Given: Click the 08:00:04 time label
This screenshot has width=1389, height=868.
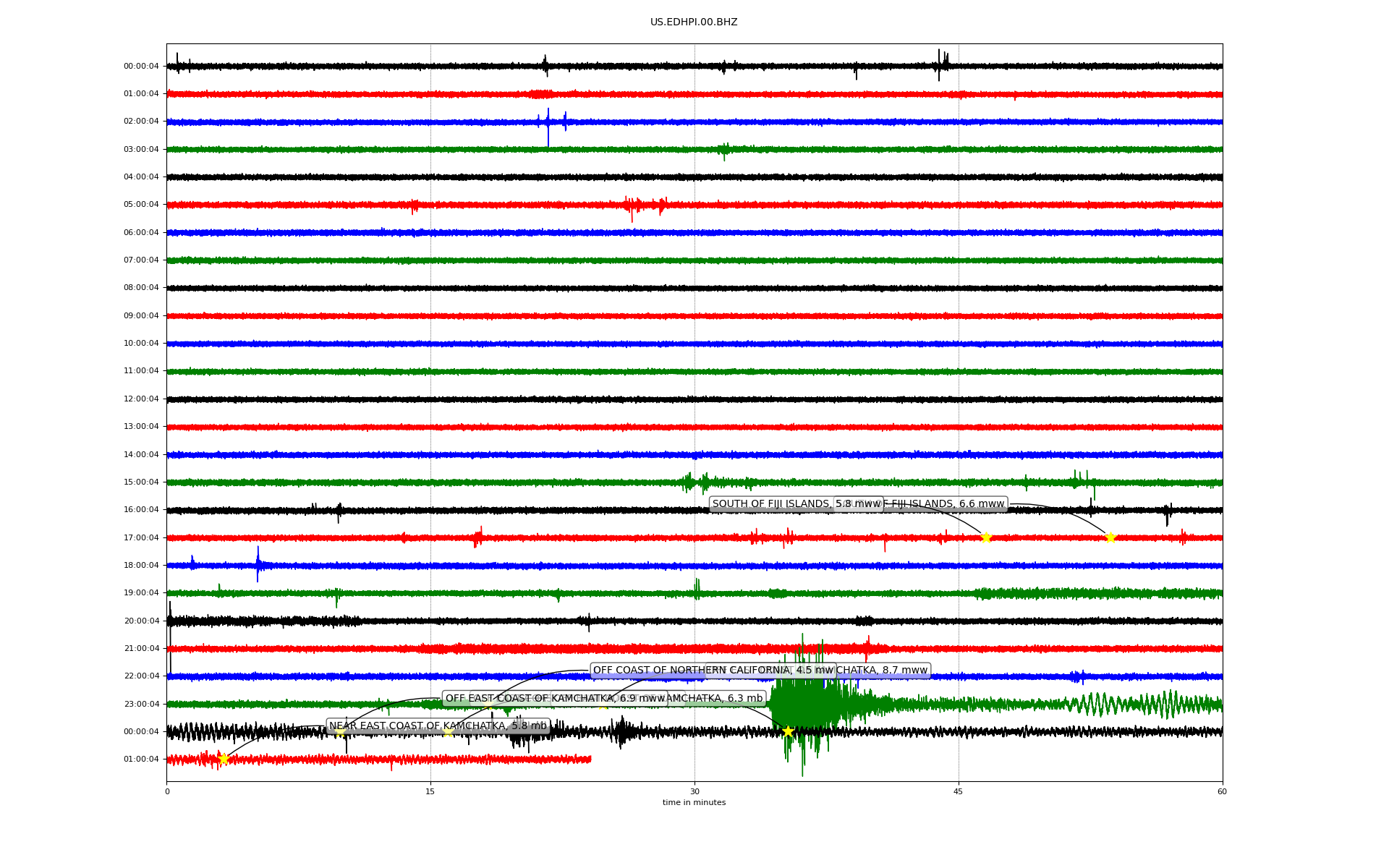Looking at the screenshot, I should (x=141, y=288).
